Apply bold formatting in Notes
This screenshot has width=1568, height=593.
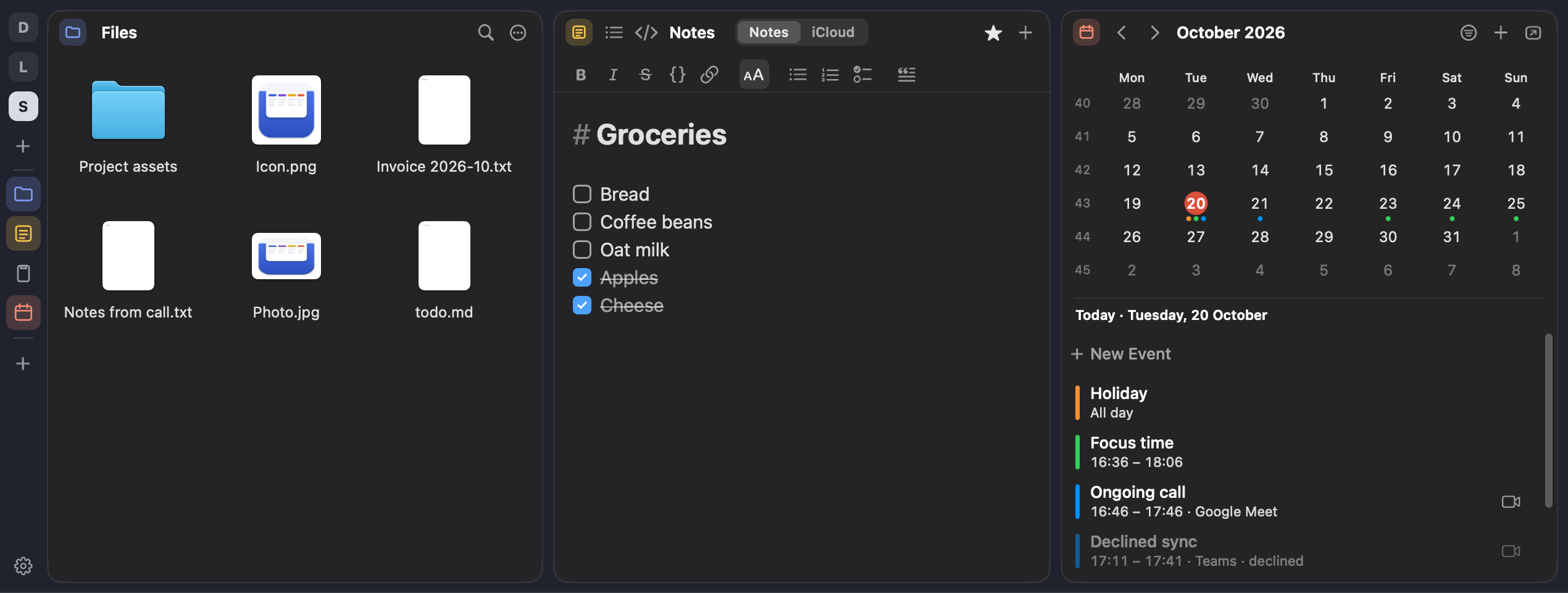pyautogui.click(x=581, y=75)
